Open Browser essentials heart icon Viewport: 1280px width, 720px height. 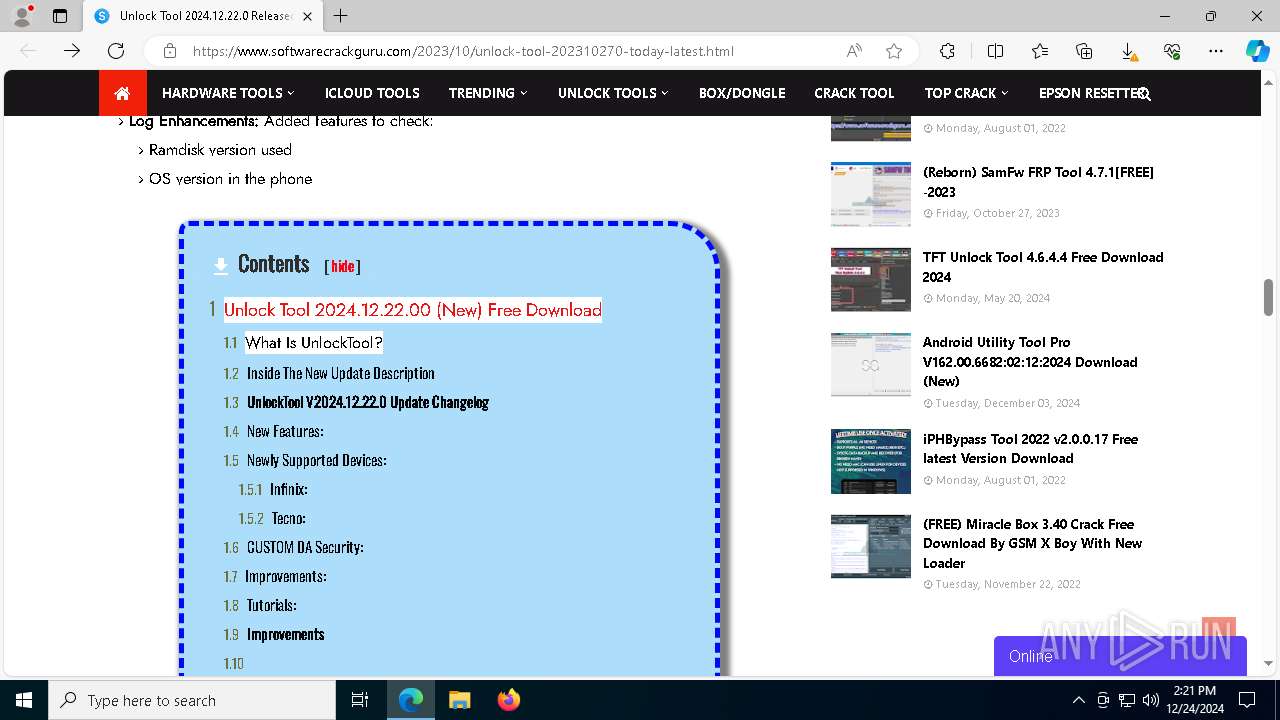click(1172, 51)
